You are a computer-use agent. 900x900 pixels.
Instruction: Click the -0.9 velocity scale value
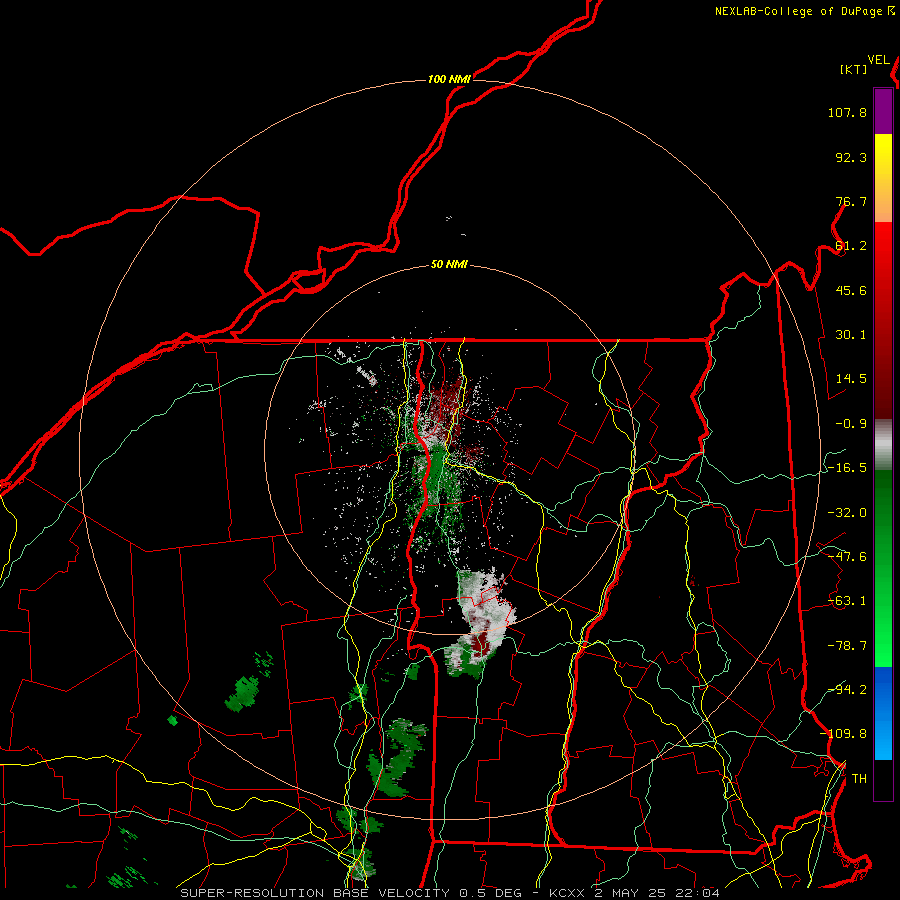[851, 424]
